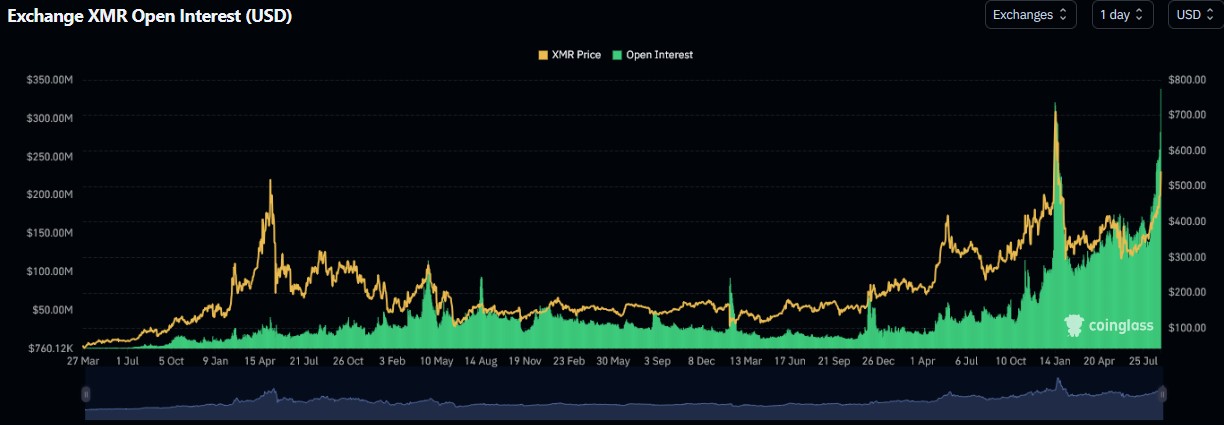Open the Exchanges dropdown
Screen dimensions: 1224x425
coord(1030,15)
